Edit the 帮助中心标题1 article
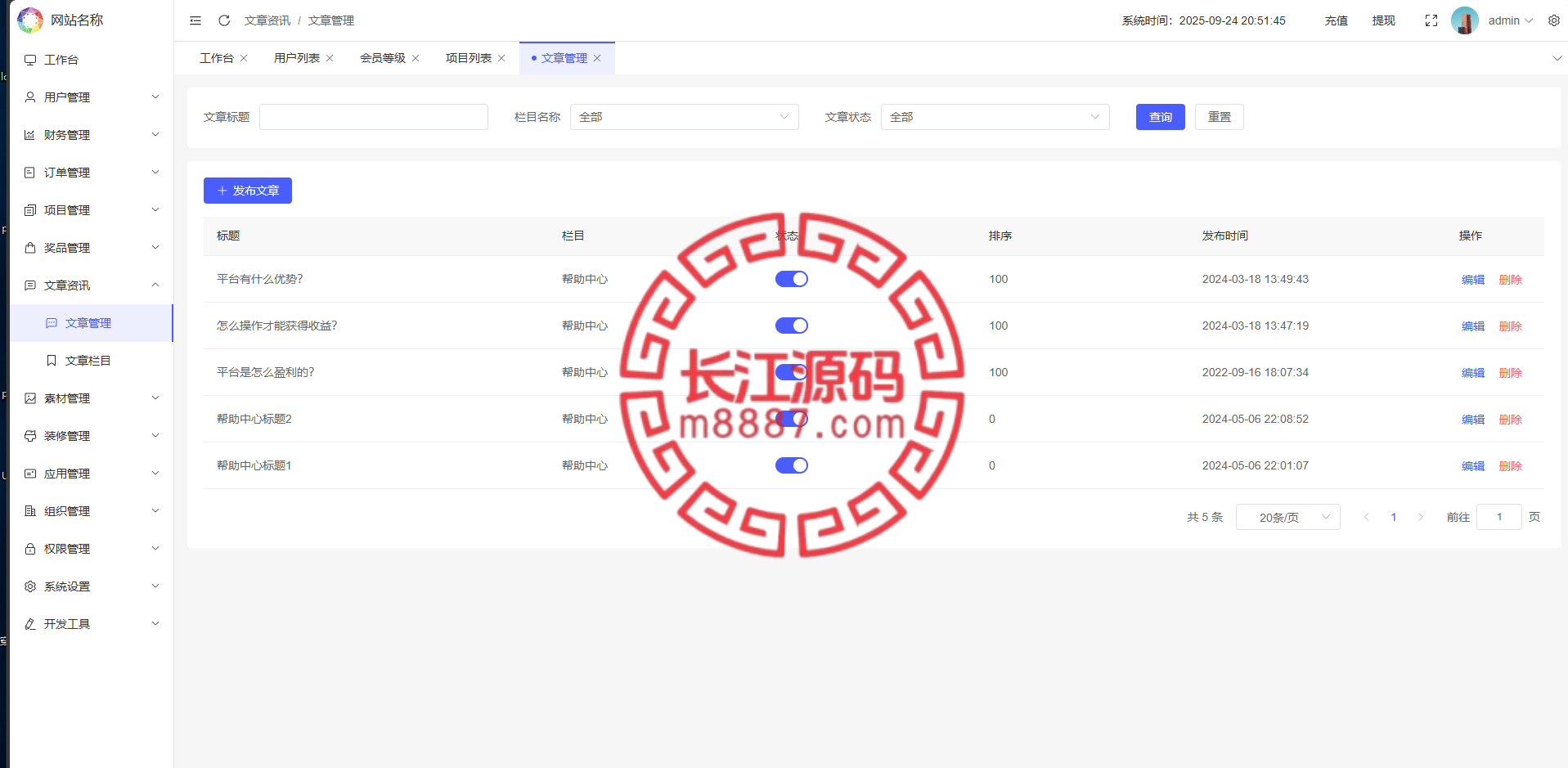The image size is (1568, 768). (x=1473, y=466)
